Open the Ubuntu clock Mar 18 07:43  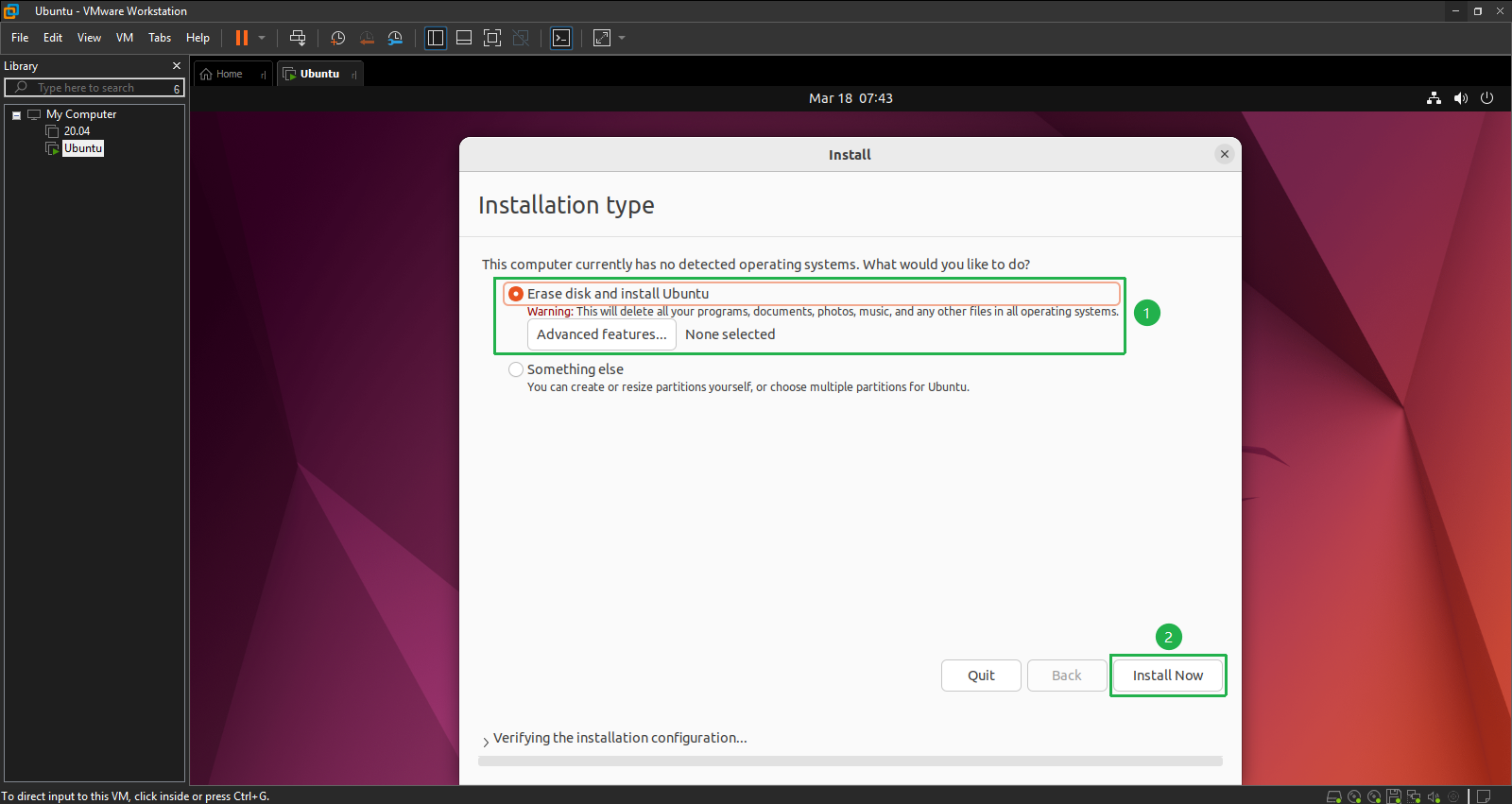click(x=850, y=98)
